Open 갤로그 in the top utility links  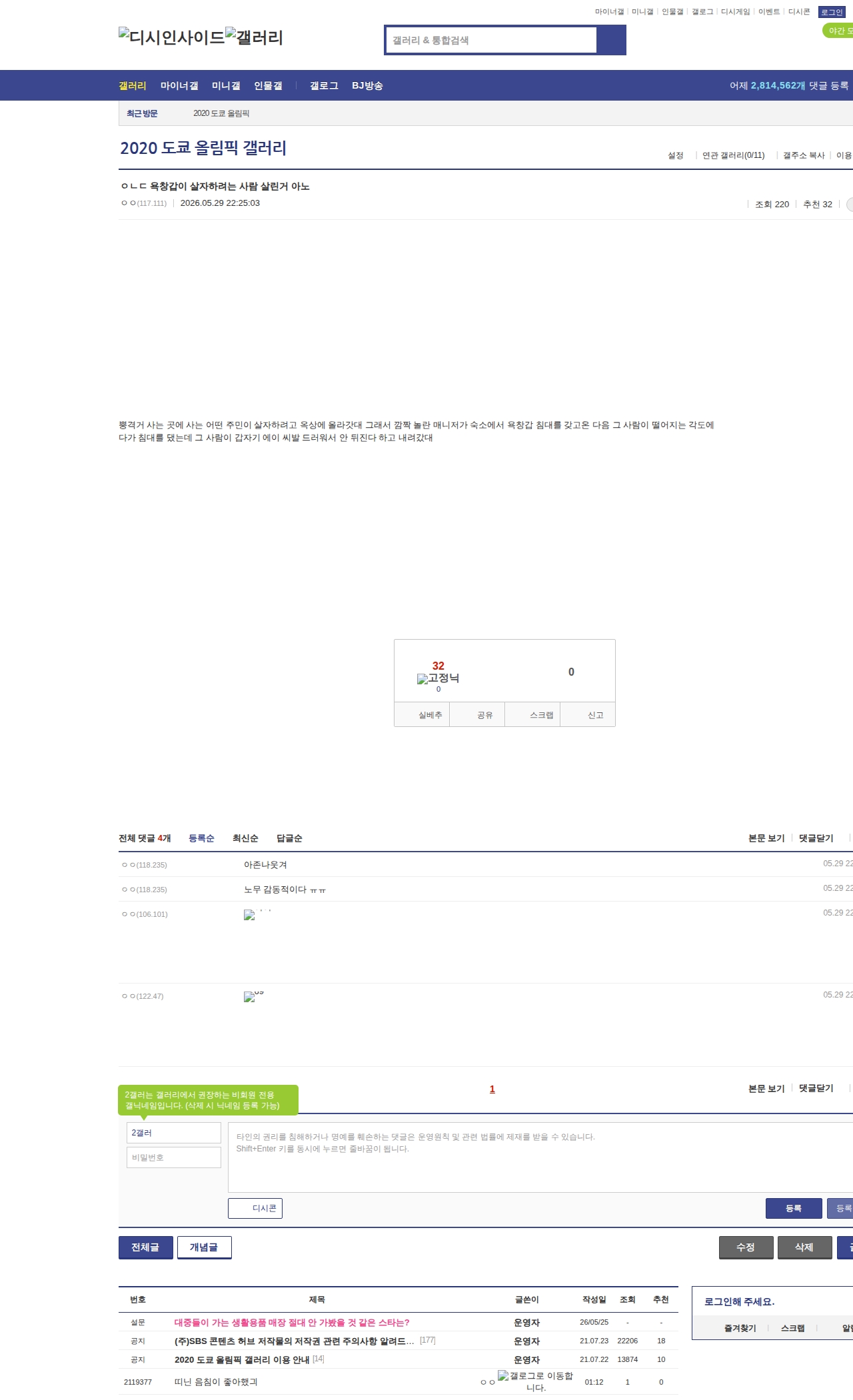702,12
